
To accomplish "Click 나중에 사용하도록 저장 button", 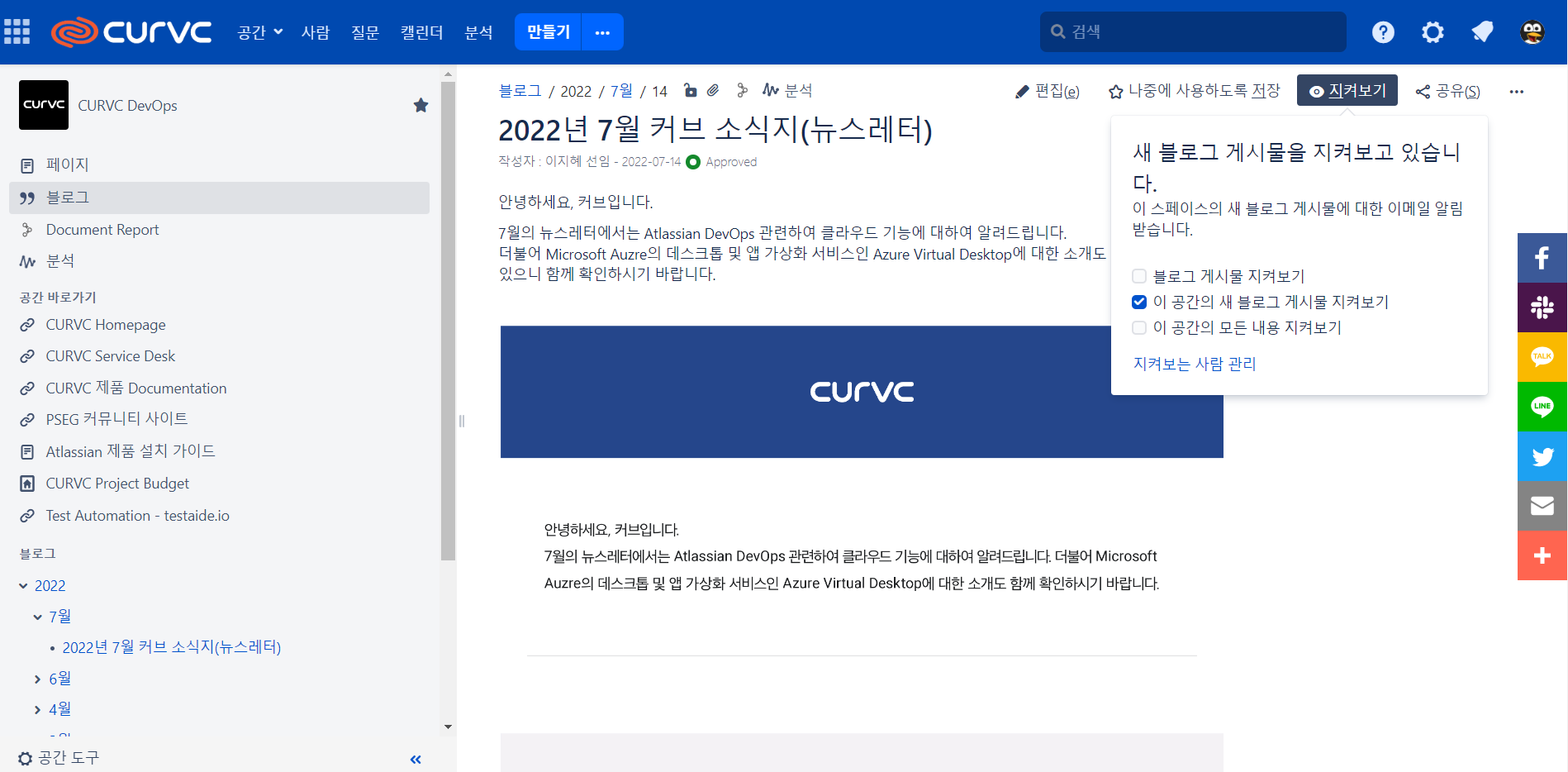I will 1195,91.
